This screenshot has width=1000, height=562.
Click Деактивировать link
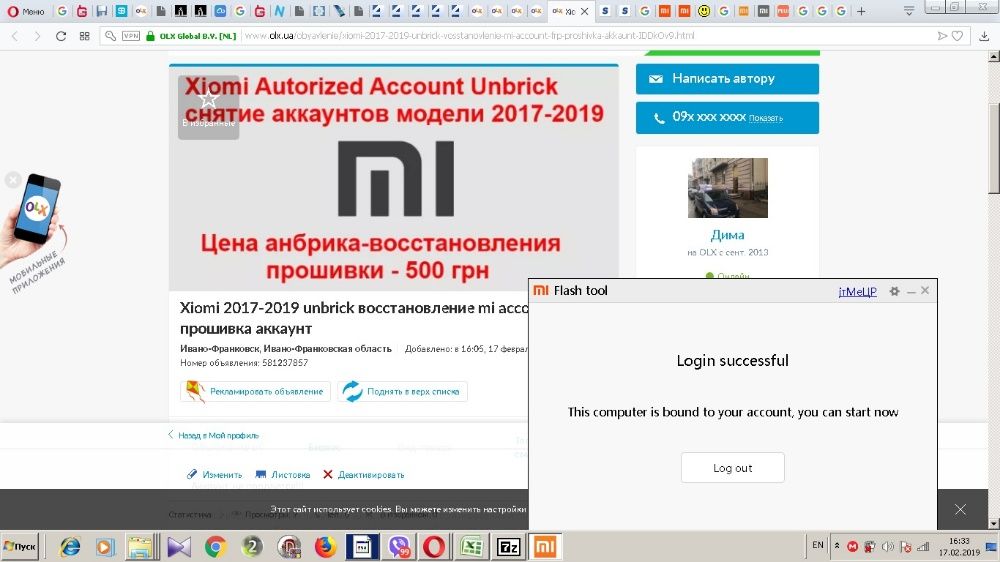[364, 475]
